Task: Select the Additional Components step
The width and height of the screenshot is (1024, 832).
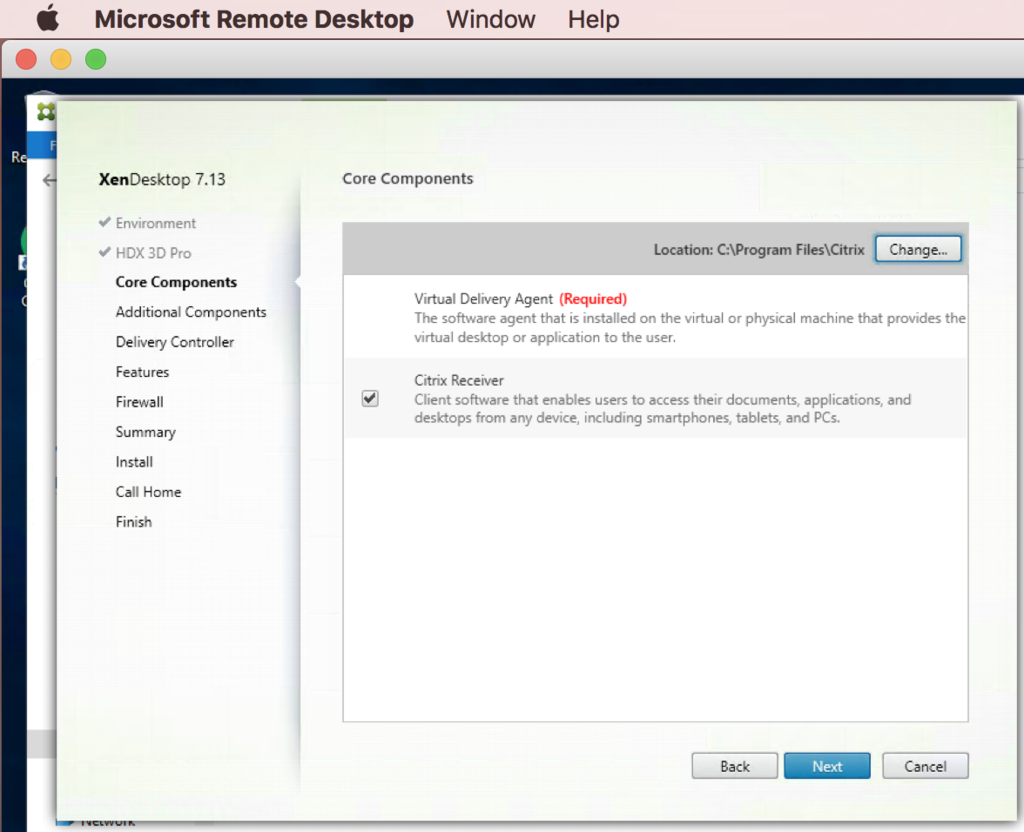Action: click(x=191, y=312)
